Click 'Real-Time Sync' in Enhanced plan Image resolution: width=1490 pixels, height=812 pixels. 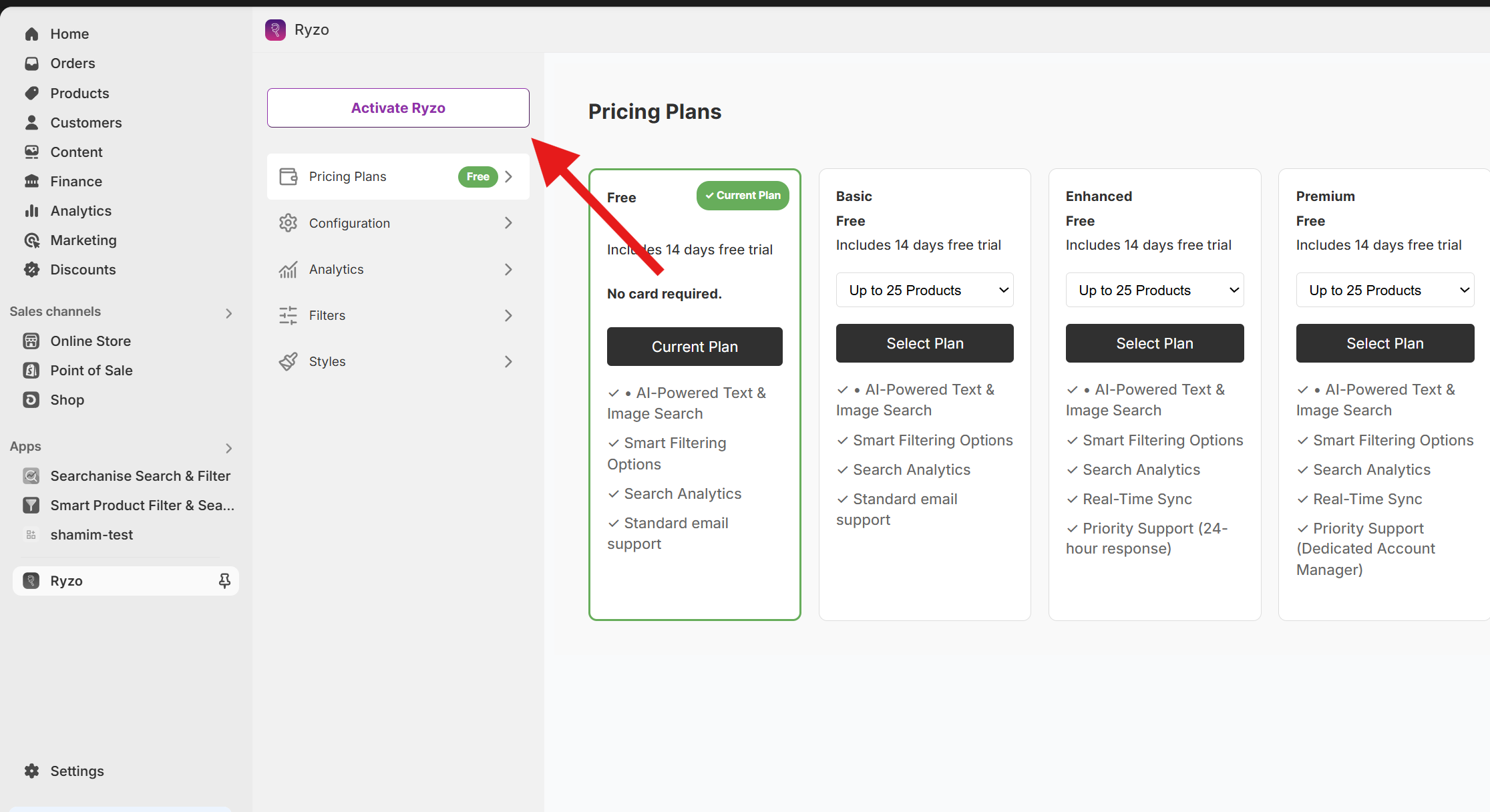[1137, 499]
